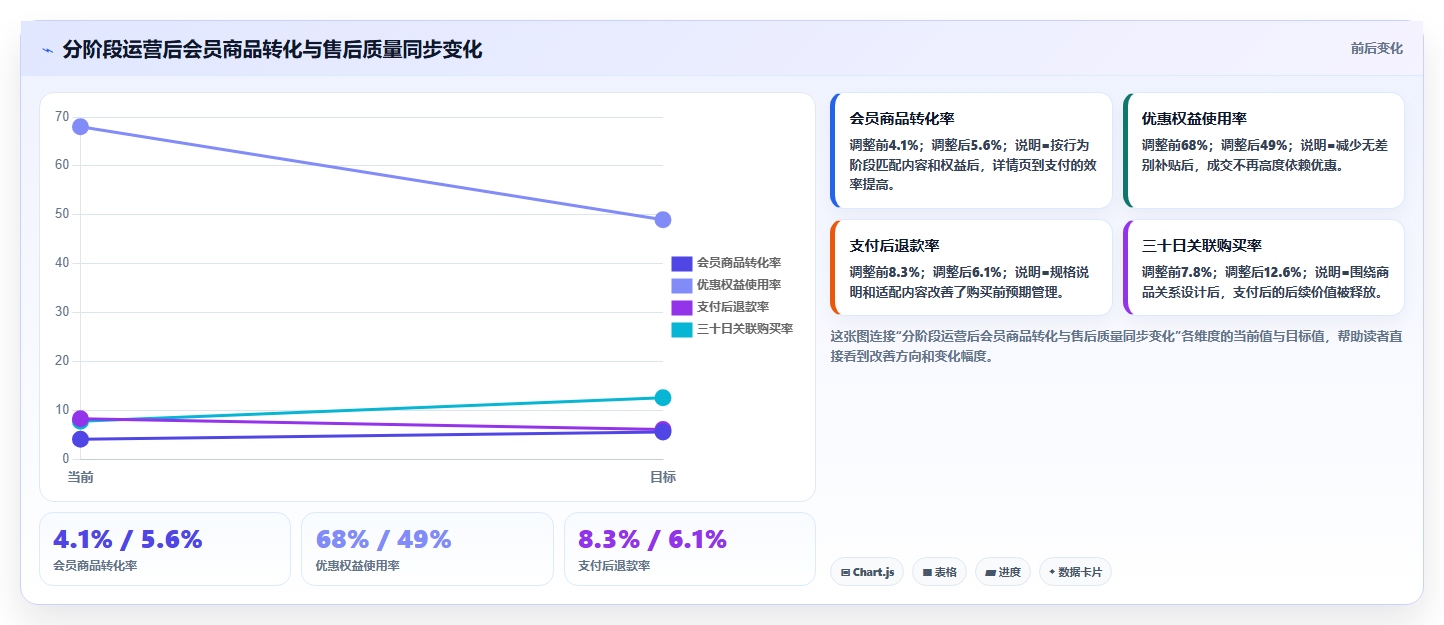Image resolution: width=1444 pixels, height=625 pixels.
Task: Select 三十日关联购买率 target data point
Action: (x=662, y=397)
